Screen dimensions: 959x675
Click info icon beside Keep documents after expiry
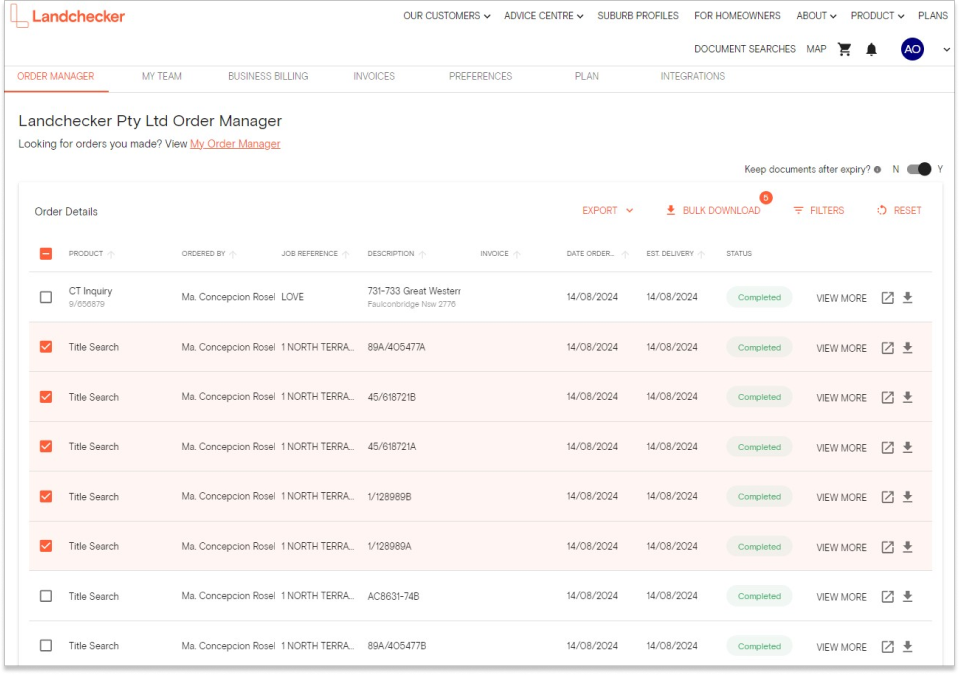pyautogui.click(x=878, y=169)
